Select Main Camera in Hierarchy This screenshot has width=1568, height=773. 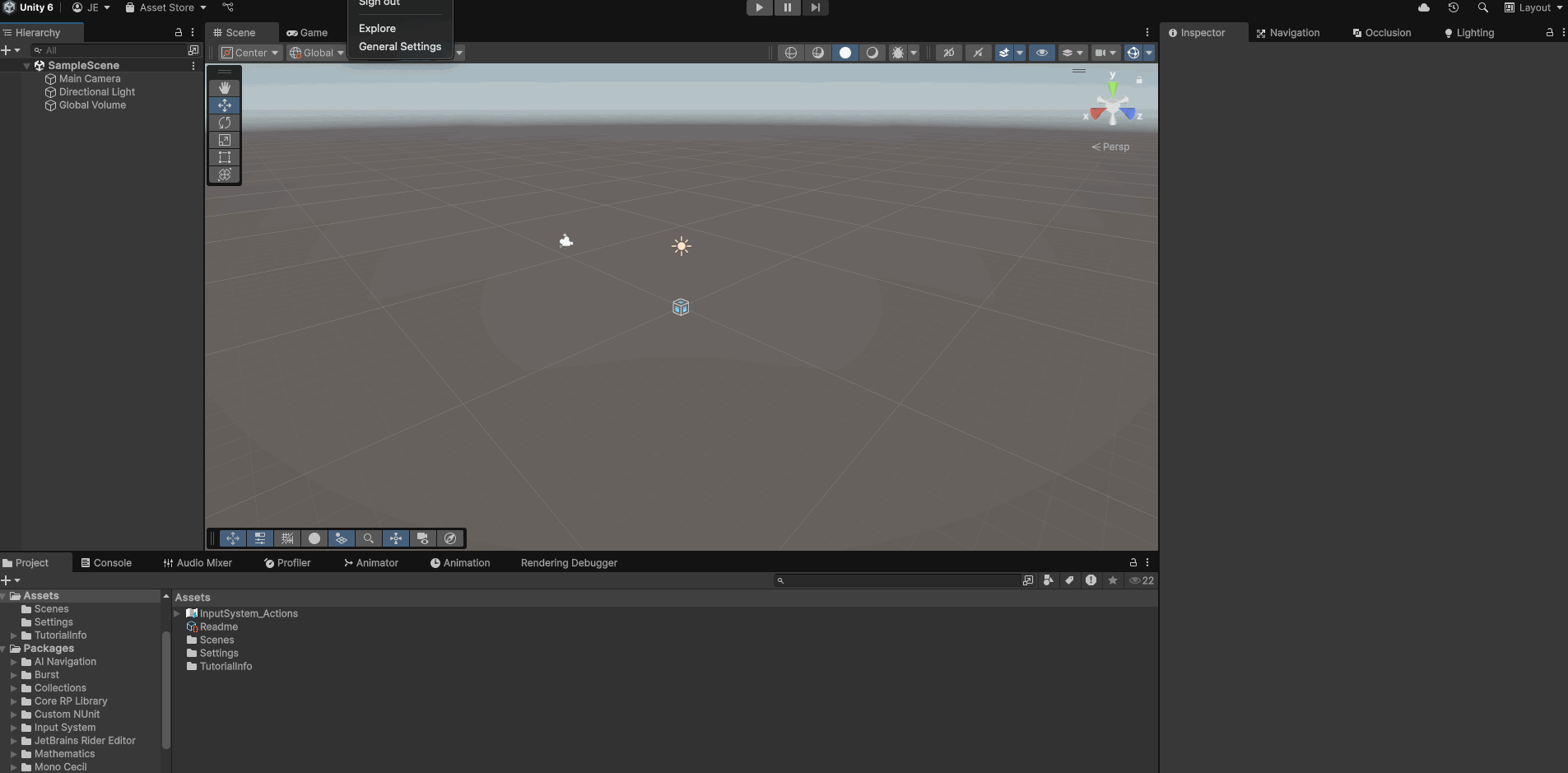(x=90, y=79)
